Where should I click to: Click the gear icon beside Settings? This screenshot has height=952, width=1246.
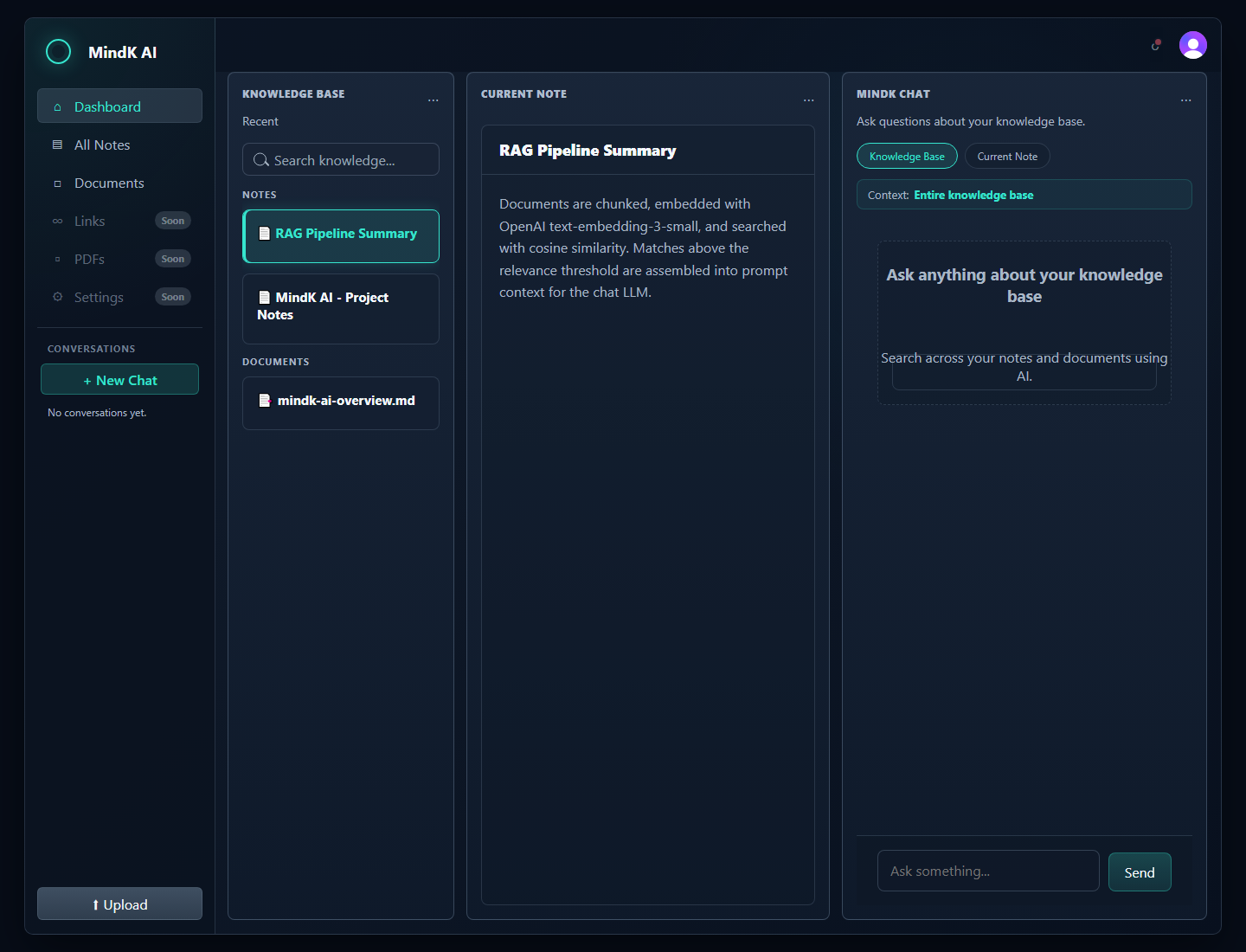[x=57, y=297]
